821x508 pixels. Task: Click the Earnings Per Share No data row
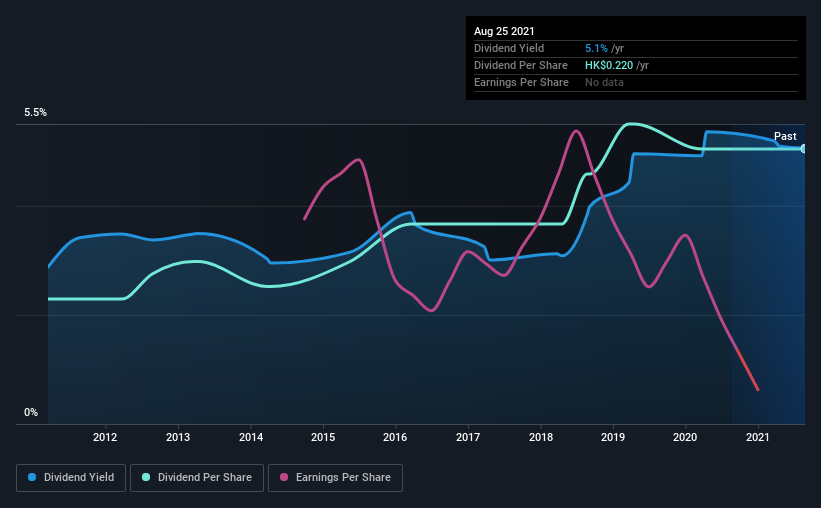636,82
